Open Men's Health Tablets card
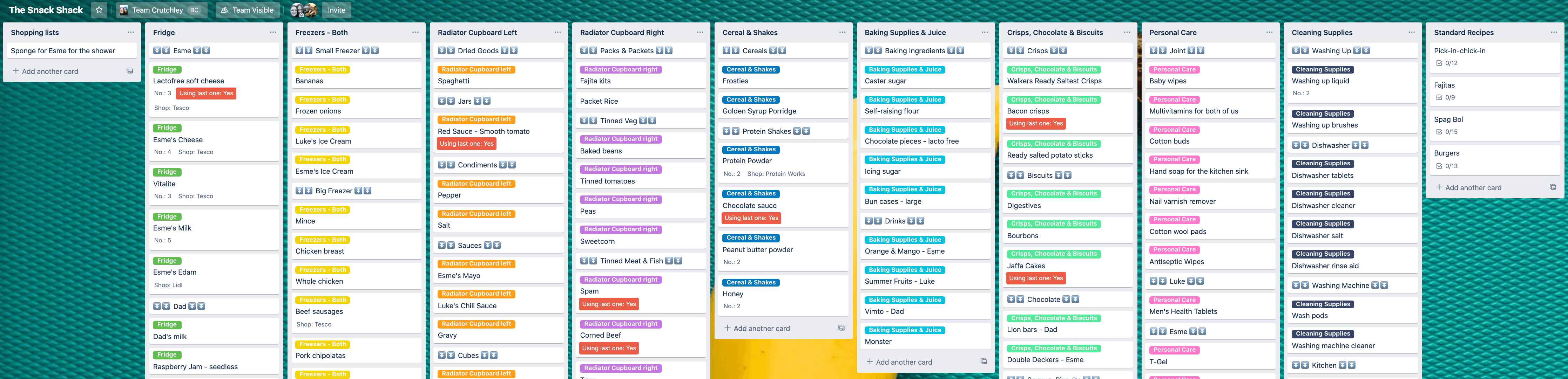Screen dimensions: 1568x379 [x=1211, y=306]
